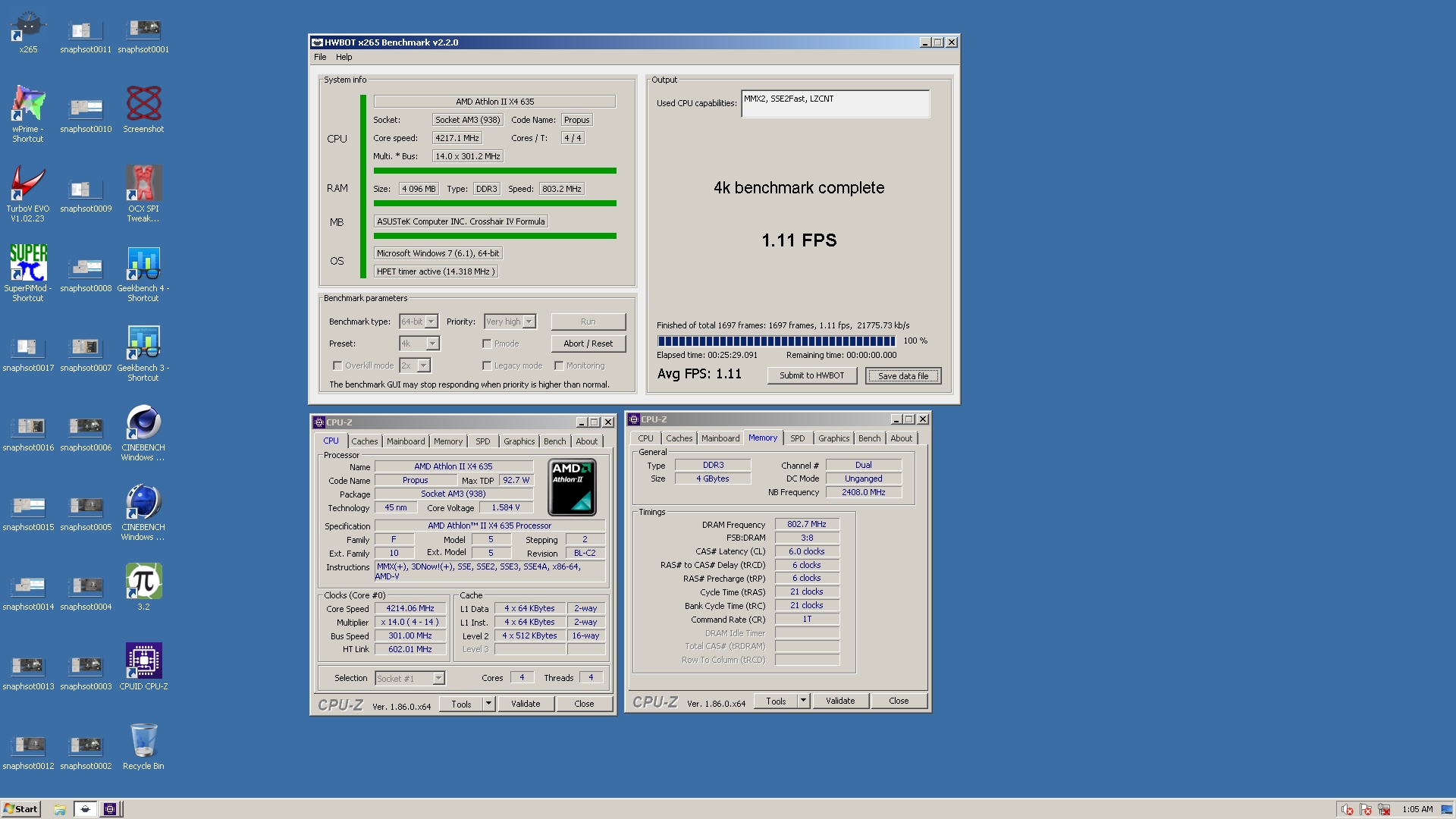The height and width of the screenshot is (819, 1456).
Task: Click the Windows Start button
Action: tap(20, 809)
